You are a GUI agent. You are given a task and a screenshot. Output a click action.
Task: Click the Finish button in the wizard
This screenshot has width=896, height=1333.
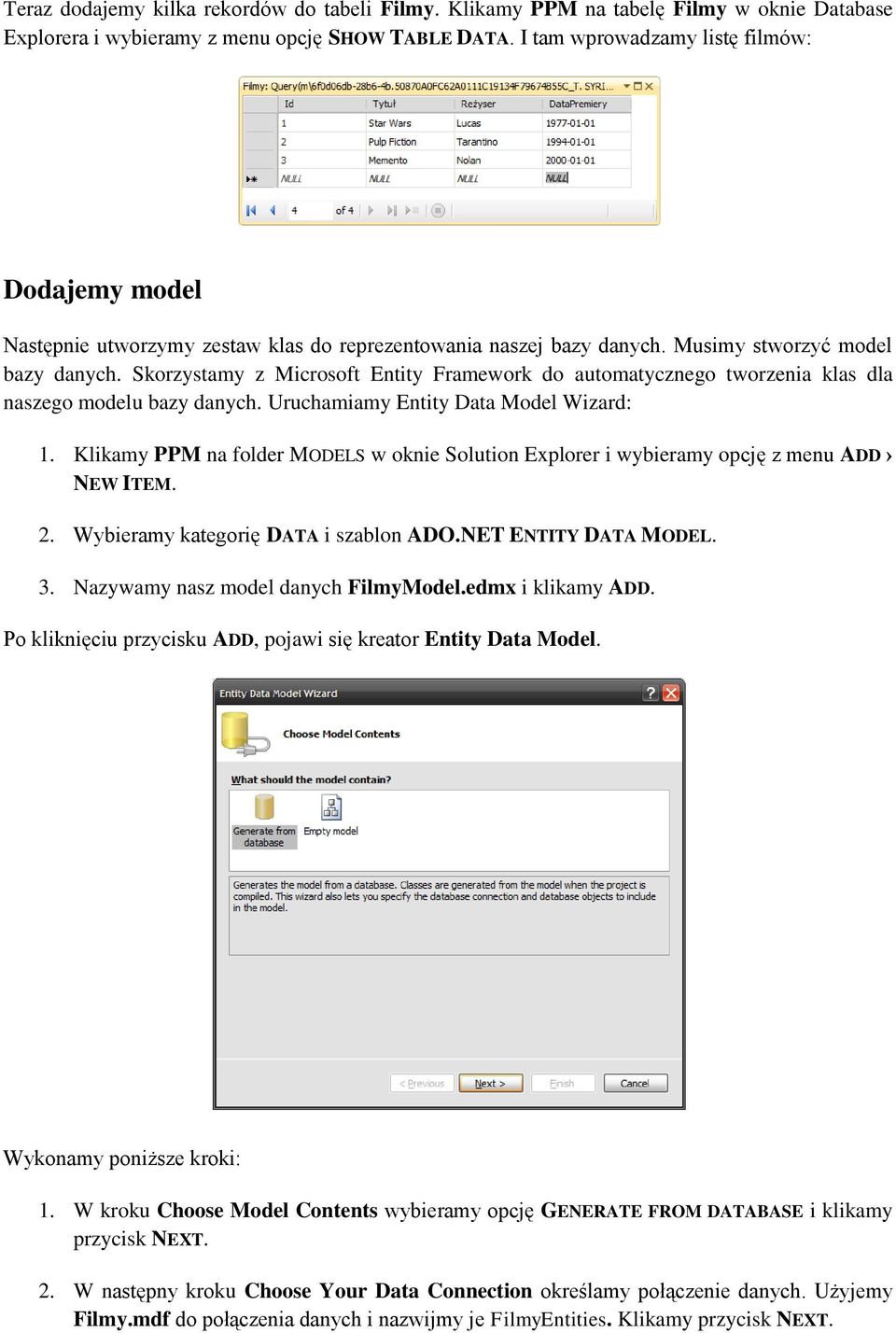[x=563, y=1083]
